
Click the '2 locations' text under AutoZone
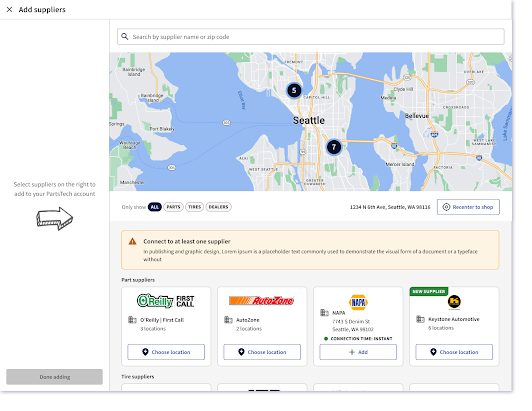coord(249,329)
